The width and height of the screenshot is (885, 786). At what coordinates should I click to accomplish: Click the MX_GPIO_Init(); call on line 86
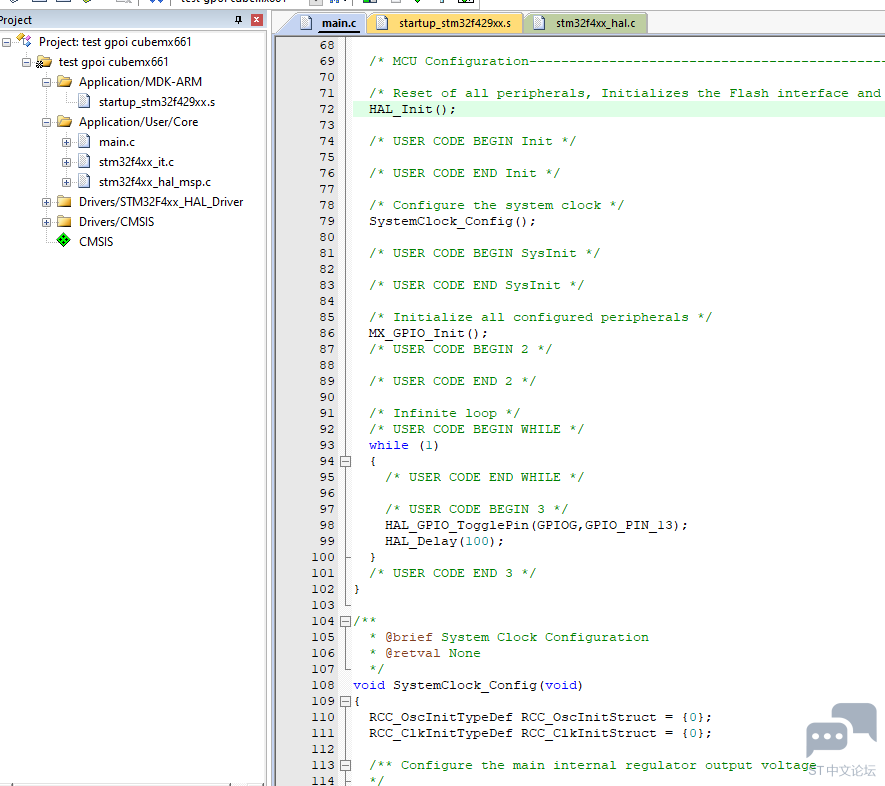[x=428, y=333]
